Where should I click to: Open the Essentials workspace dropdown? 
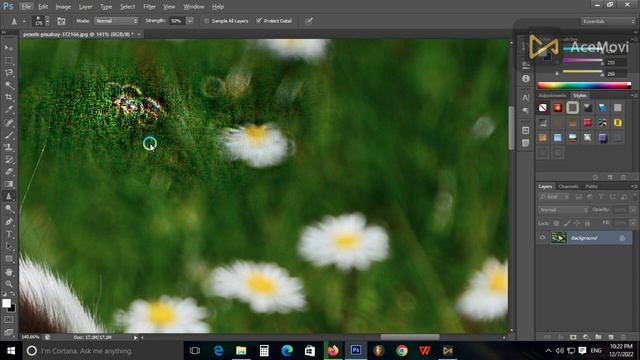click(x=608, y=21)
